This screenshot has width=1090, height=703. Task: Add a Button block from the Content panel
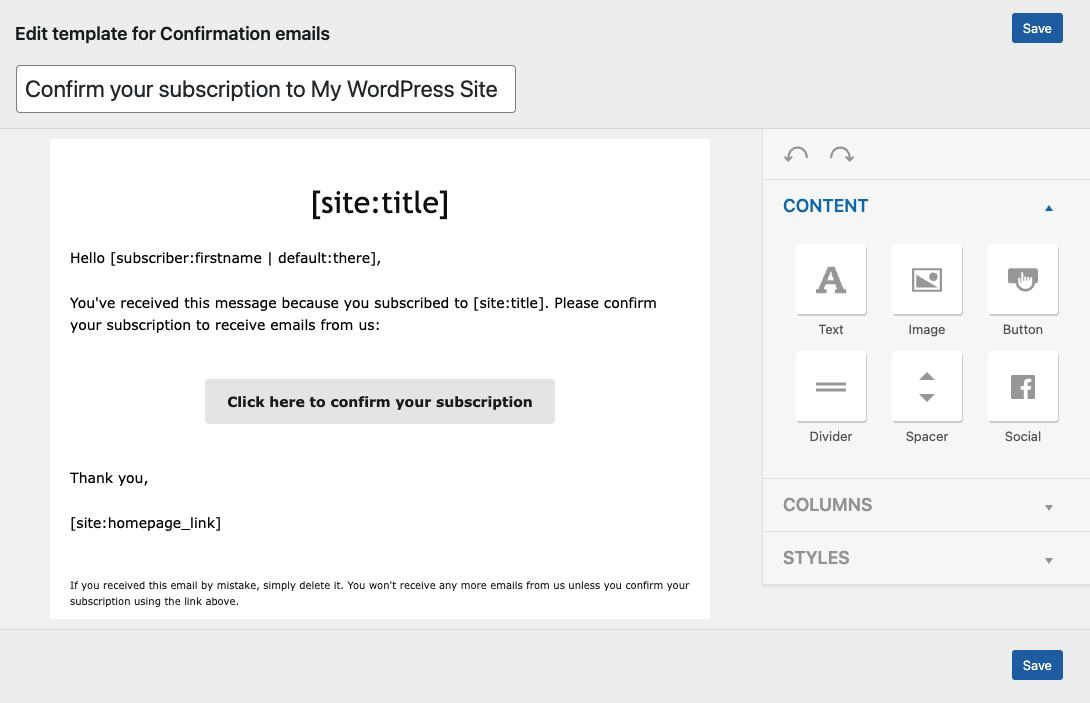1022,280
